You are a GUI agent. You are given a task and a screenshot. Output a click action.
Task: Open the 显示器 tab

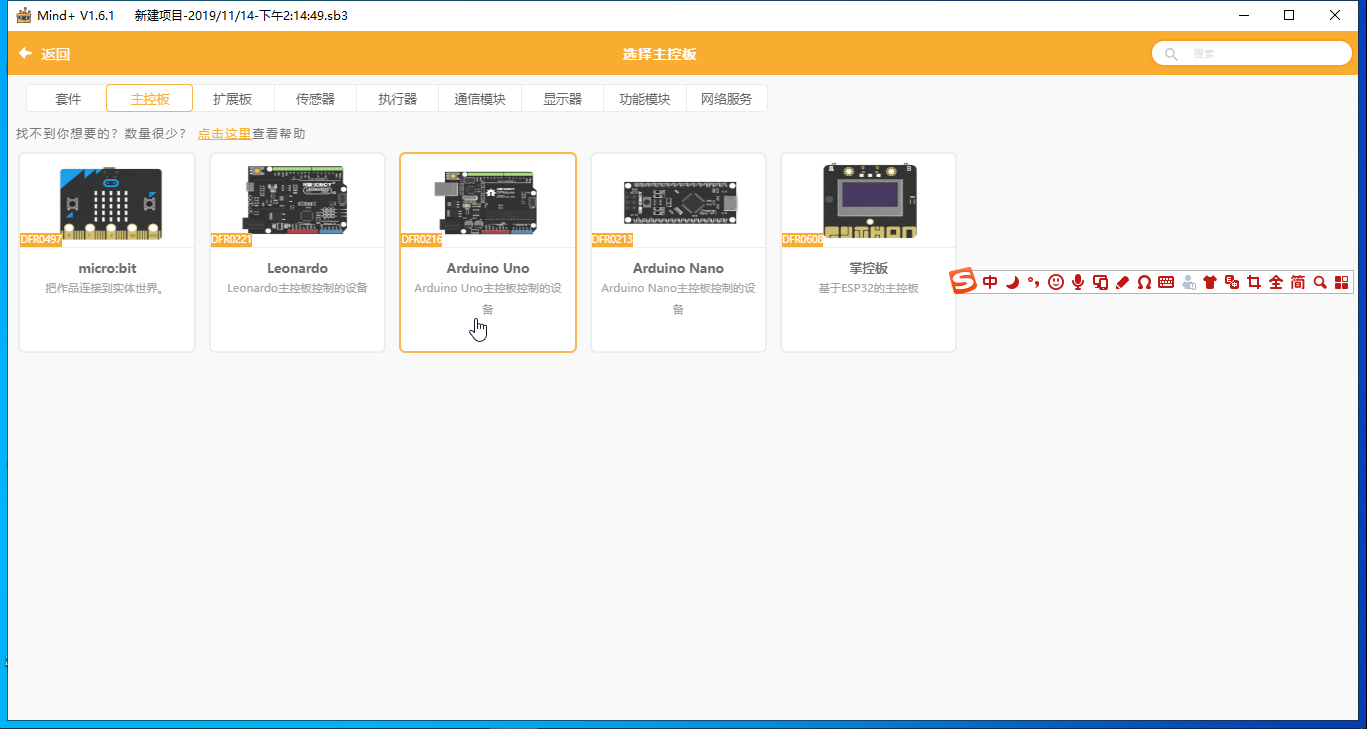tap(562, 99)
